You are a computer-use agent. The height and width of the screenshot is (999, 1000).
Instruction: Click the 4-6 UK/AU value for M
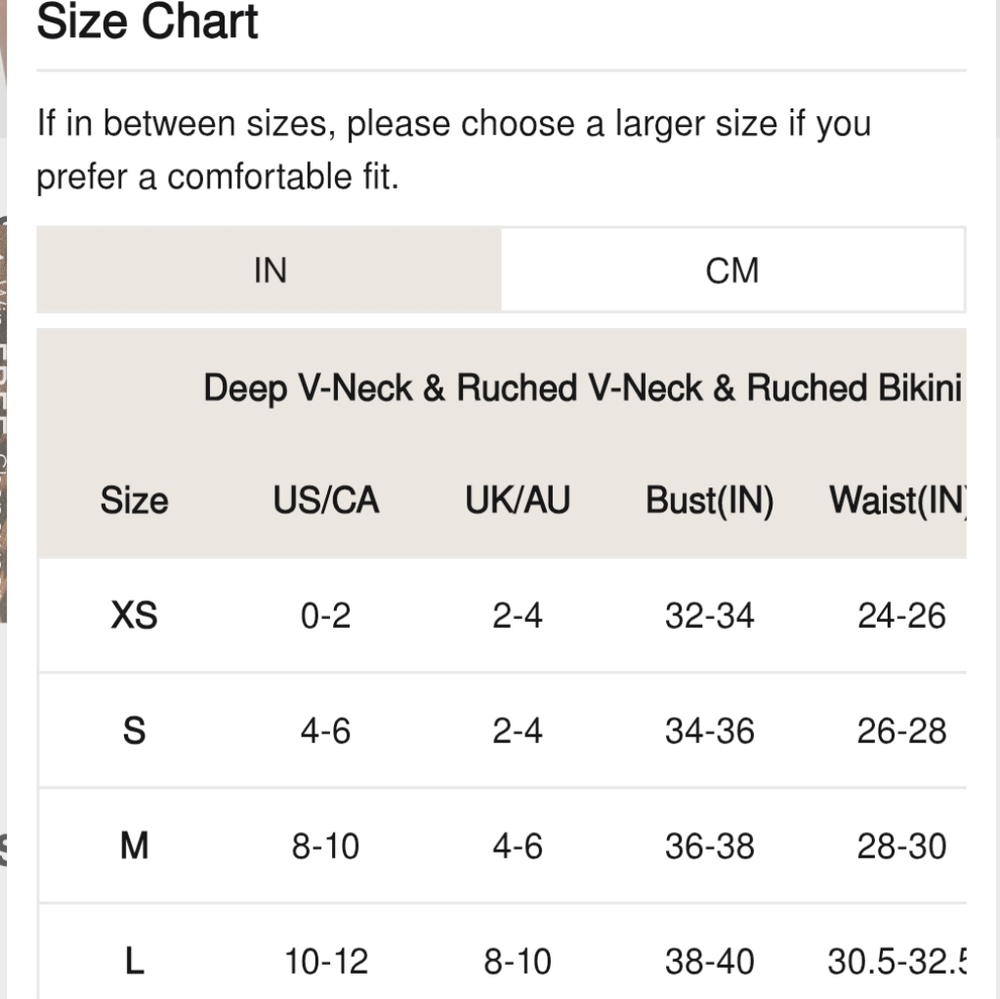(517, 846)
